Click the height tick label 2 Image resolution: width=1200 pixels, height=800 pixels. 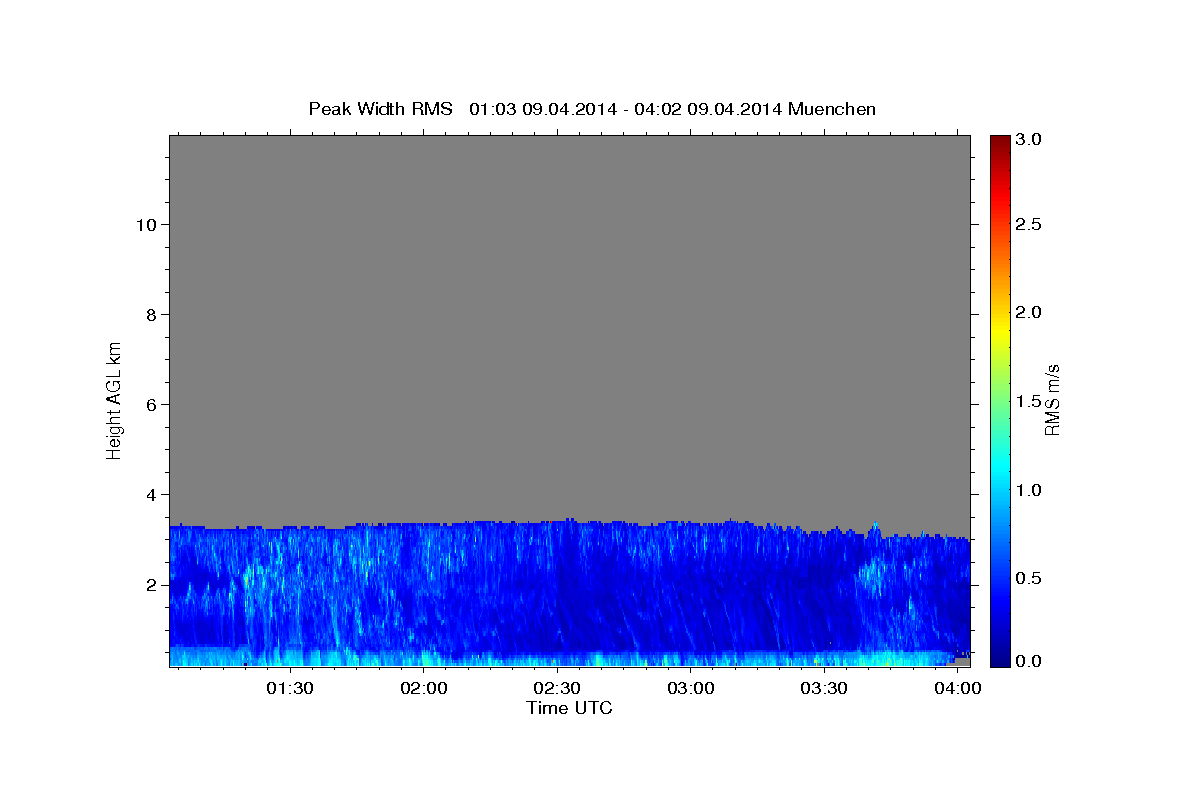(x=150, y=584)
